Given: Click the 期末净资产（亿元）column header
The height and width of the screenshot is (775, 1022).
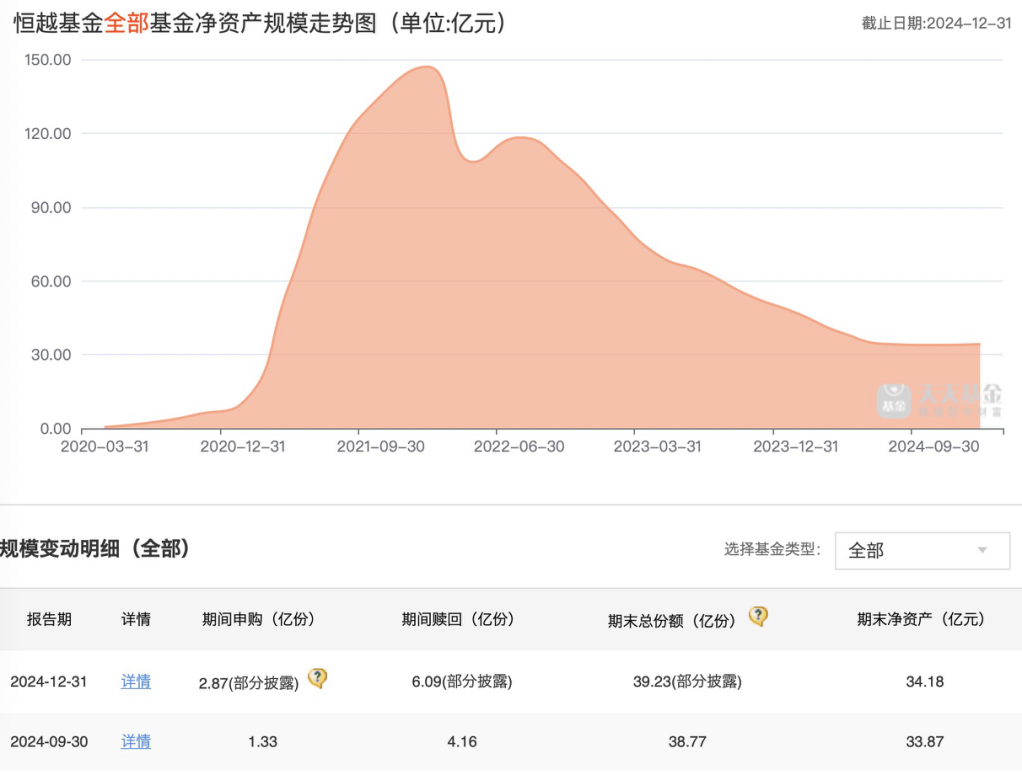Looking at the screenshot, I should click(921, 620).
